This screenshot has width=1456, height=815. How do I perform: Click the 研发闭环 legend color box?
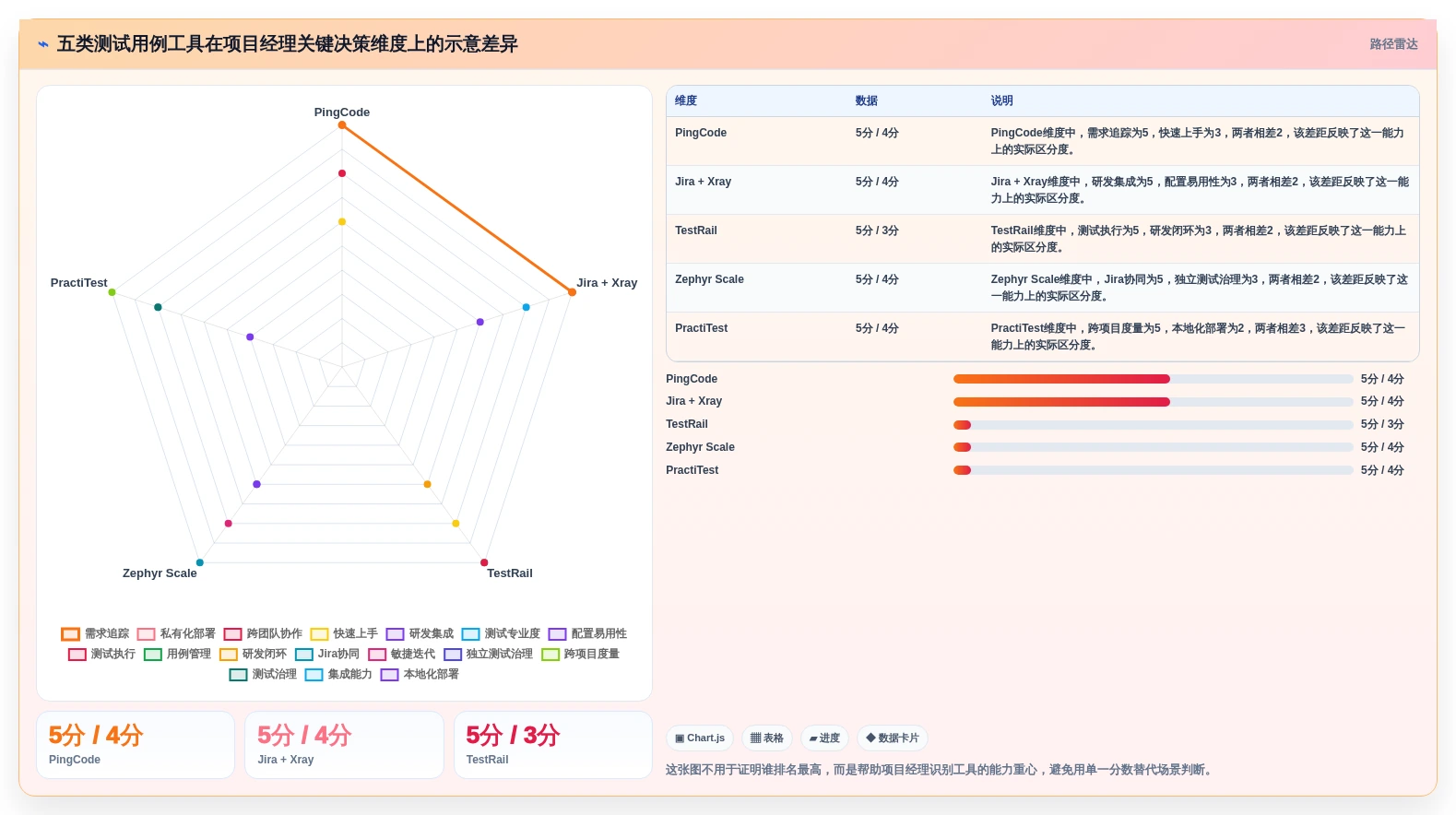coord(228,654)
